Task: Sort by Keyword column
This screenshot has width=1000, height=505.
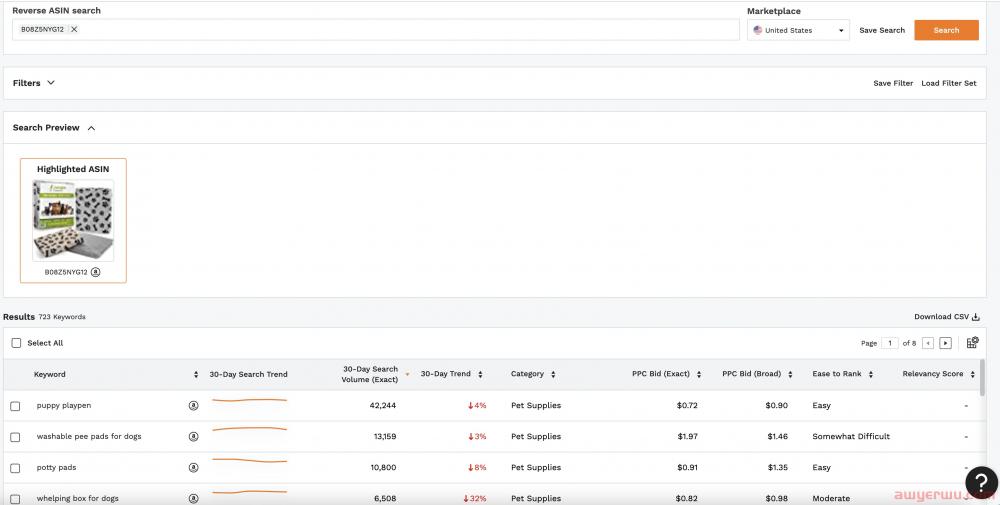Action: [196, 374]
